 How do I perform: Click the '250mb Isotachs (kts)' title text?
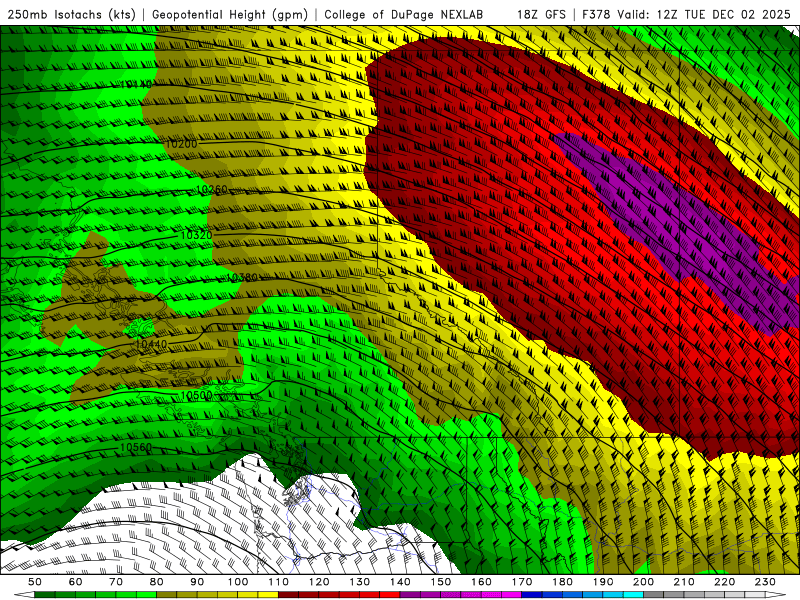pos(71,14)
